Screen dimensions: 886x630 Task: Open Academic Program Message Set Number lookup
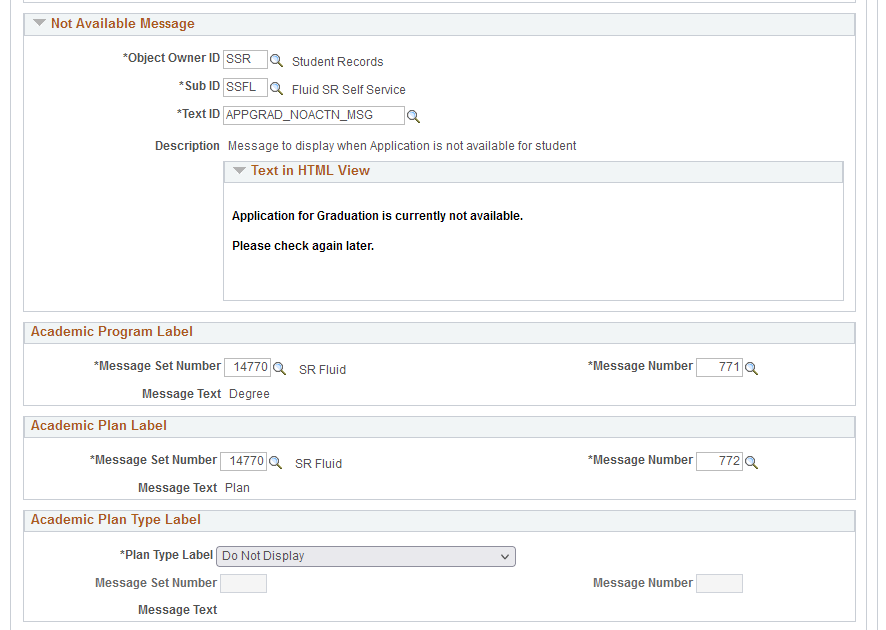click(279, 368)
